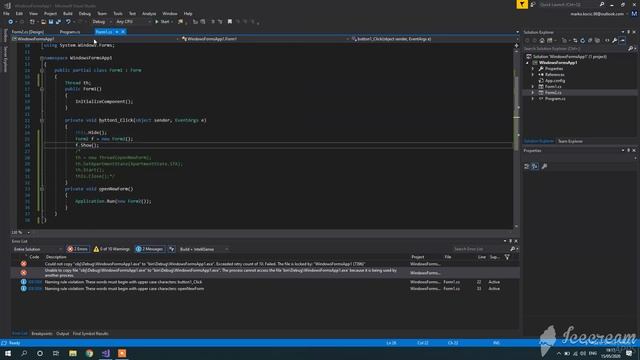This screenshot has height=360, width=640.
Task: Switch to the Program.cs editor tab
Action: coord(70,32)
